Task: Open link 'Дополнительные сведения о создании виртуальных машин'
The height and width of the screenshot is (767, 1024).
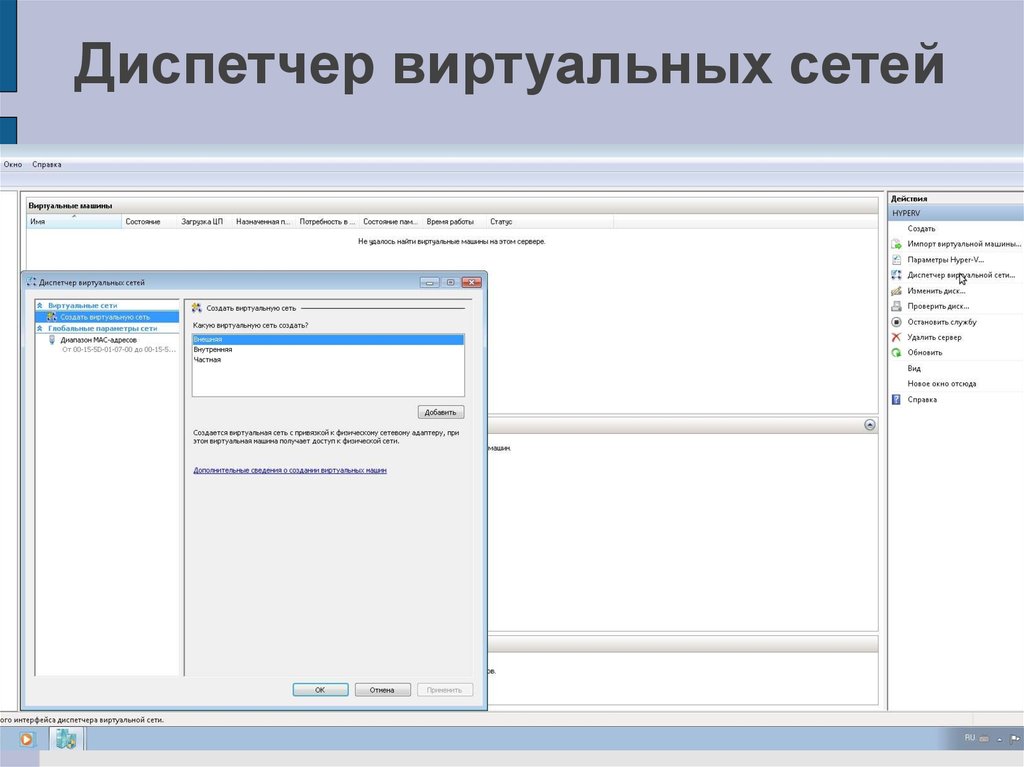Action: pos(290,470)
